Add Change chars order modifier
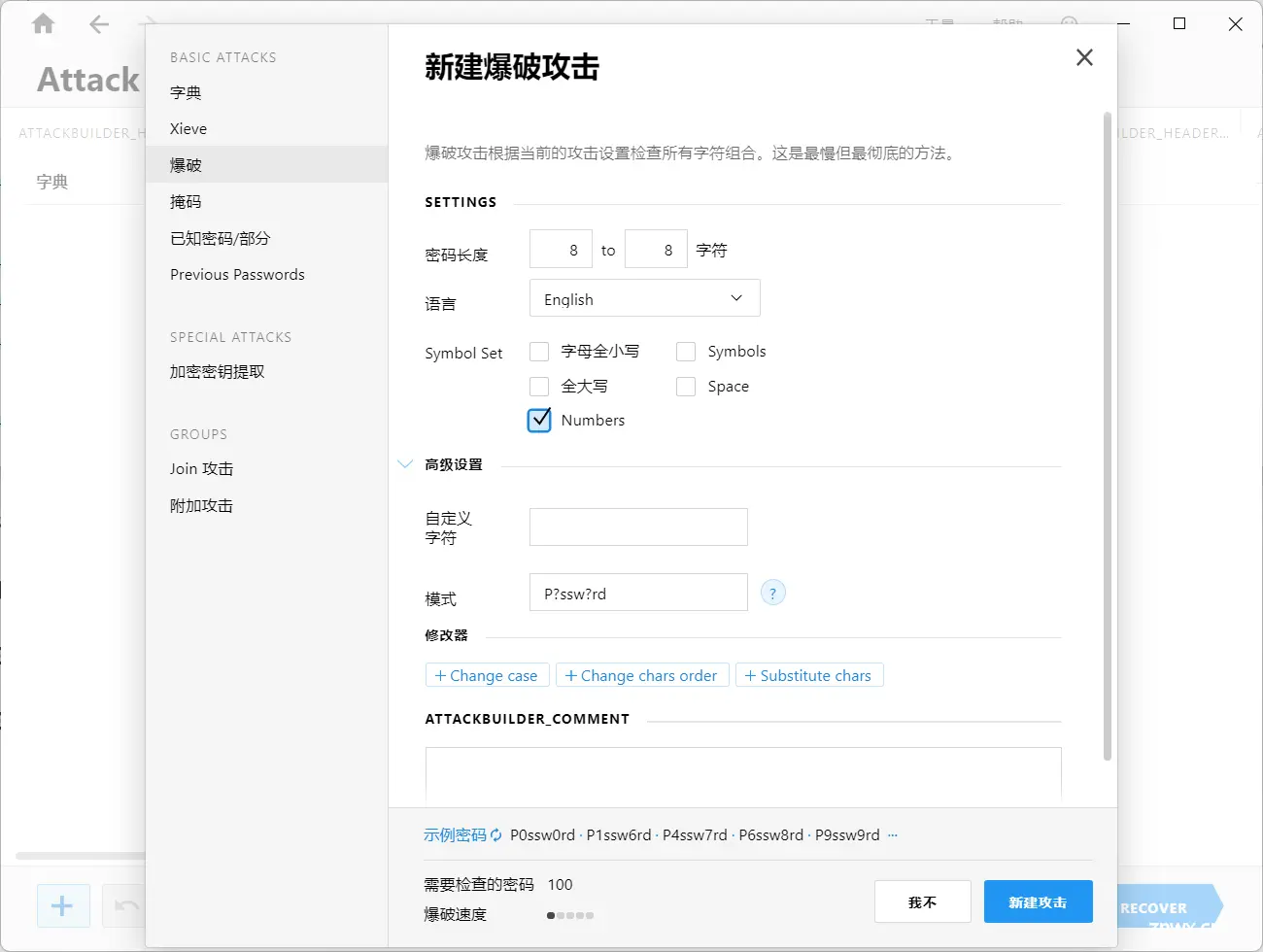1263x952 pixels. [641, 675]
